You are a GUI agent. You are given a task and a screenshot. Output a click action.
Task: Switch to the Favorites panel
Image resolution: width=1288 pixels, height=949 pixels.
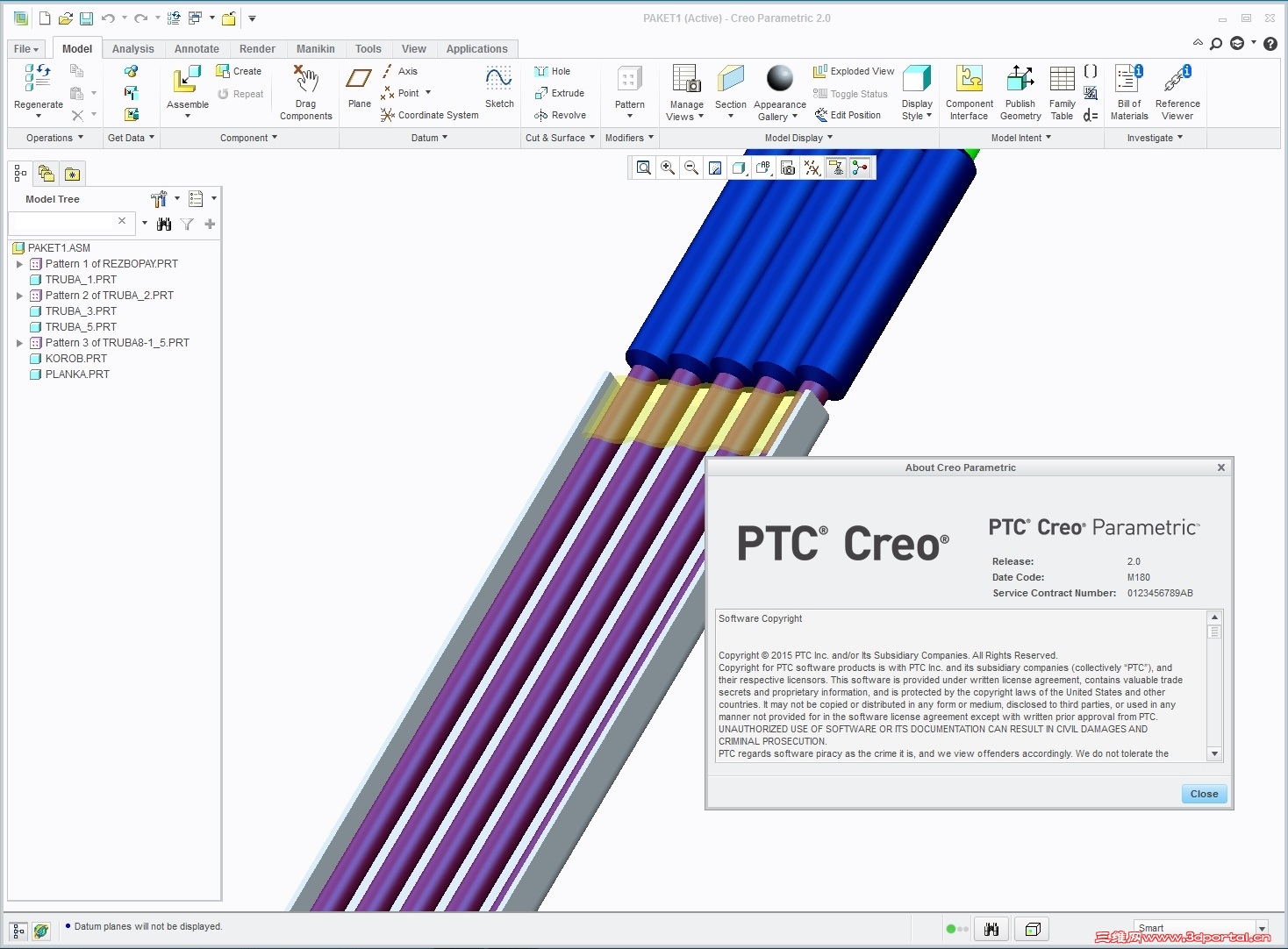pyautogui.click(x=72, y=174)
